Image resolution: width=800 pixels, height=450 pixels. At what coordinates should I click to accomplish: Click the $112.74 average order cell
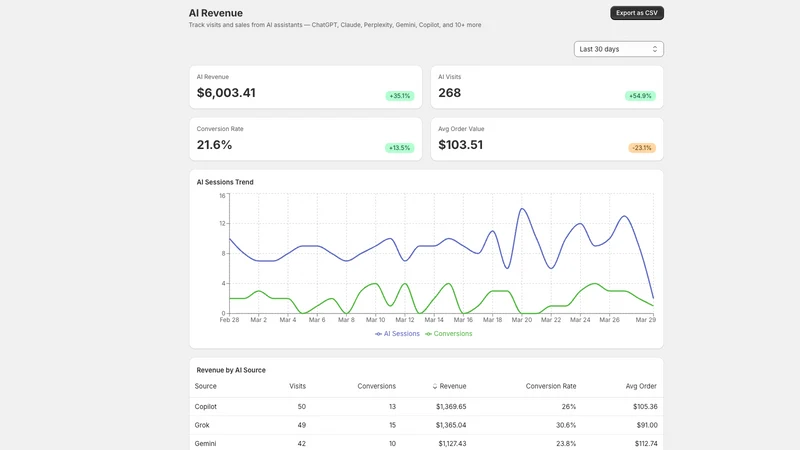tap(646, 443)
